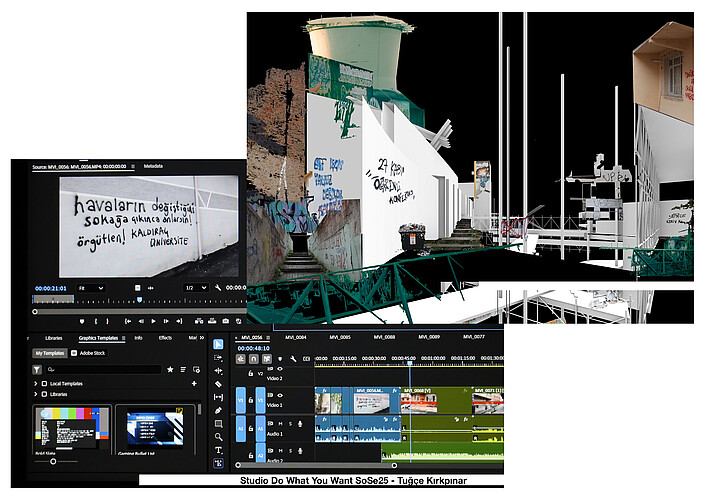Screen dimensions: 707x500
Task: Select the Pen tool
Action: pos(218,410)
